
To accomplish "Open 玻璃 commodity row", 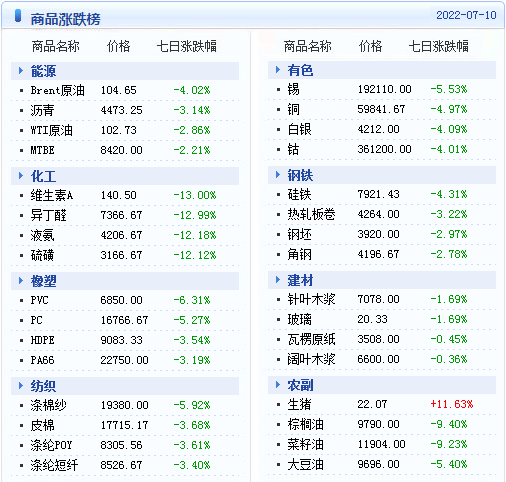I will (382, 319).
